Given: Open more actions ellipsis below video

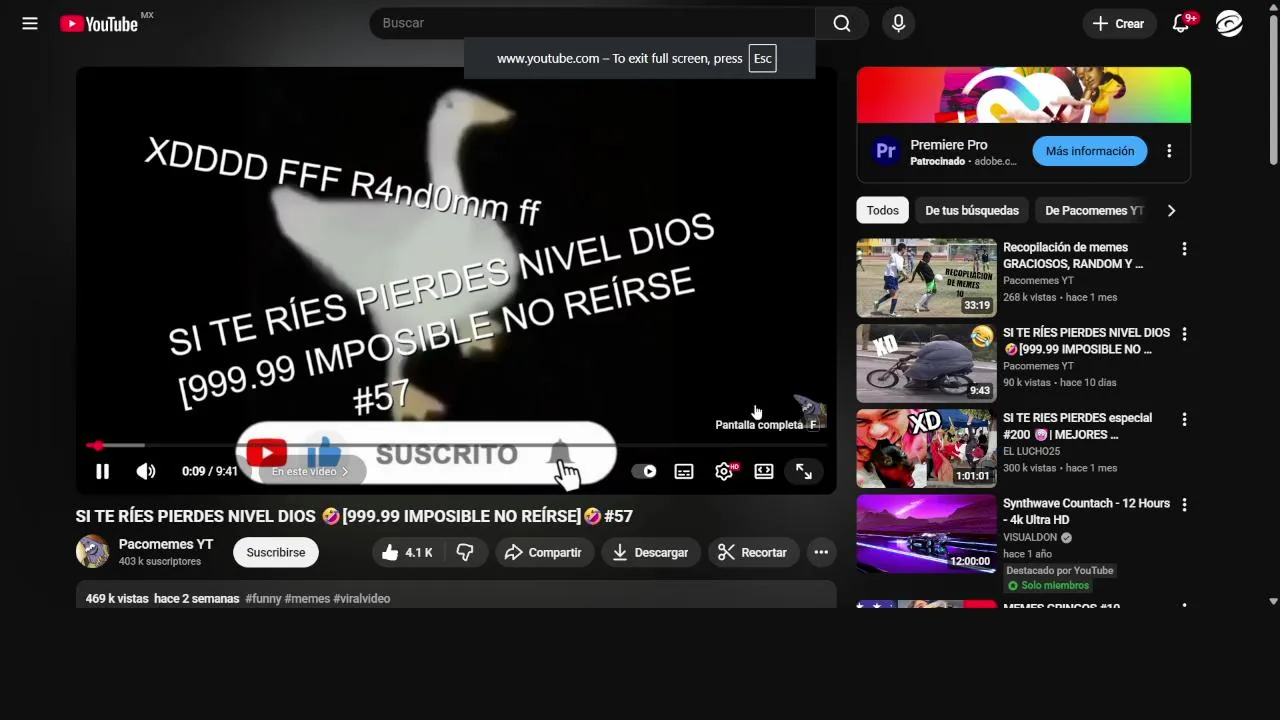Looking at the screenshot, I should 821,552.
